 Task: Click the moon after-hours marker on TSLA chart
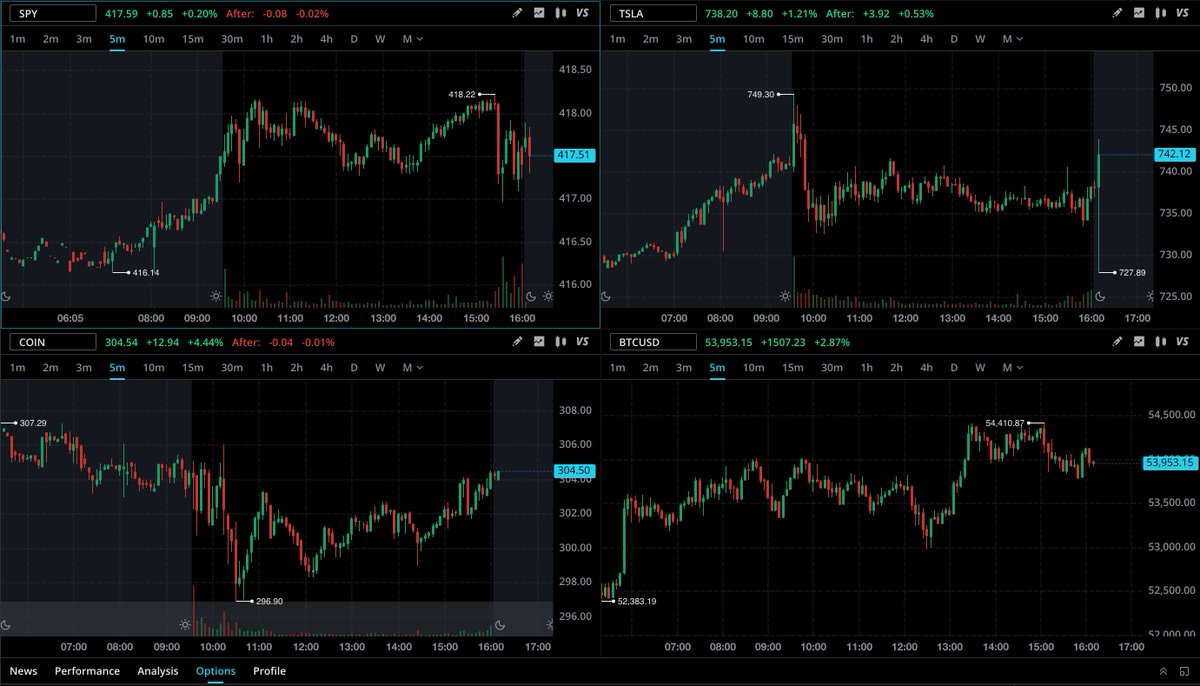1100,296
